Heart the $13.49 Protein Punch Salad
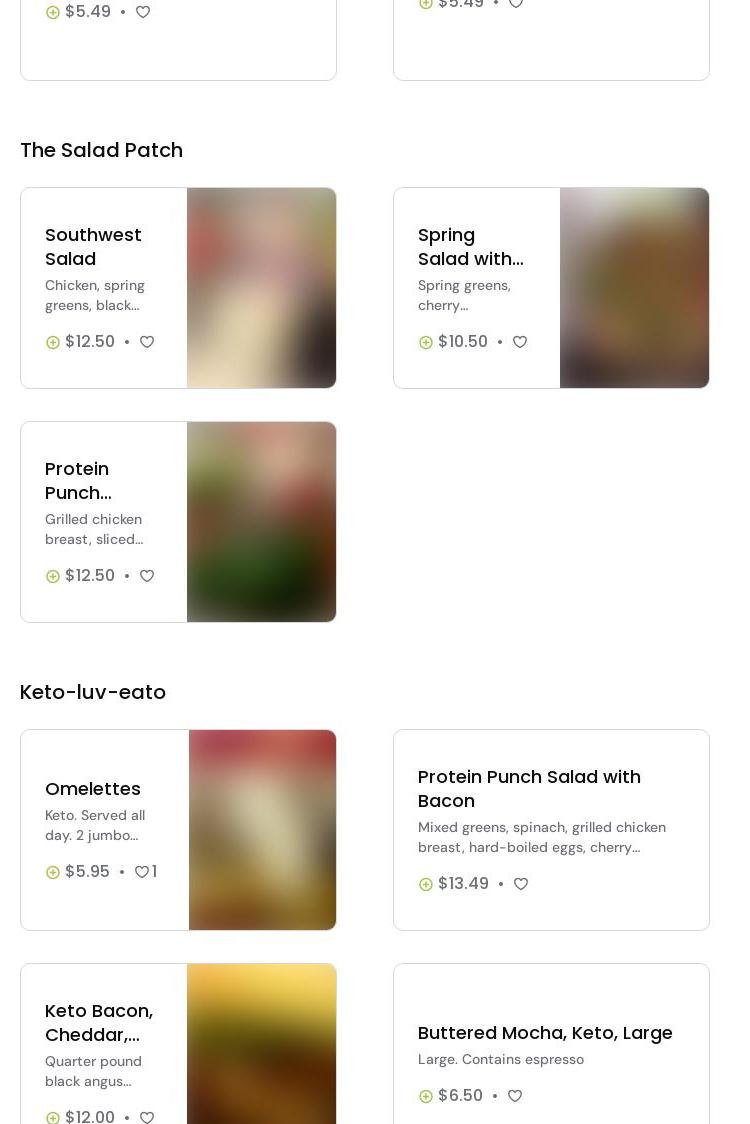The height and width of the screenshot is (1124, 750). [x=521, y=884]
